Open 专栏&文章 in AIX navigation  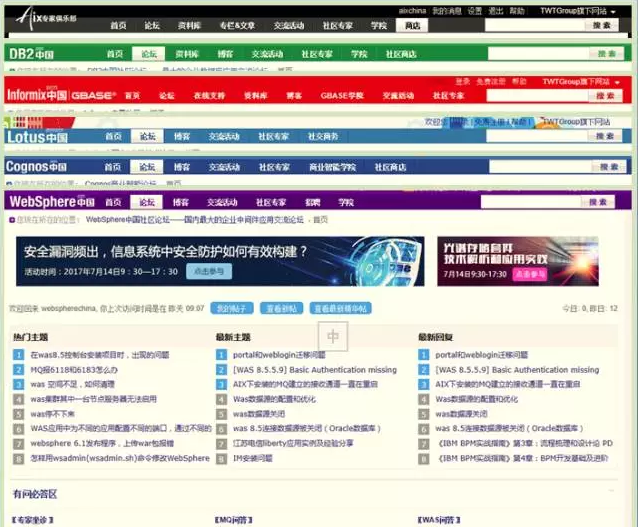(237, 25)
